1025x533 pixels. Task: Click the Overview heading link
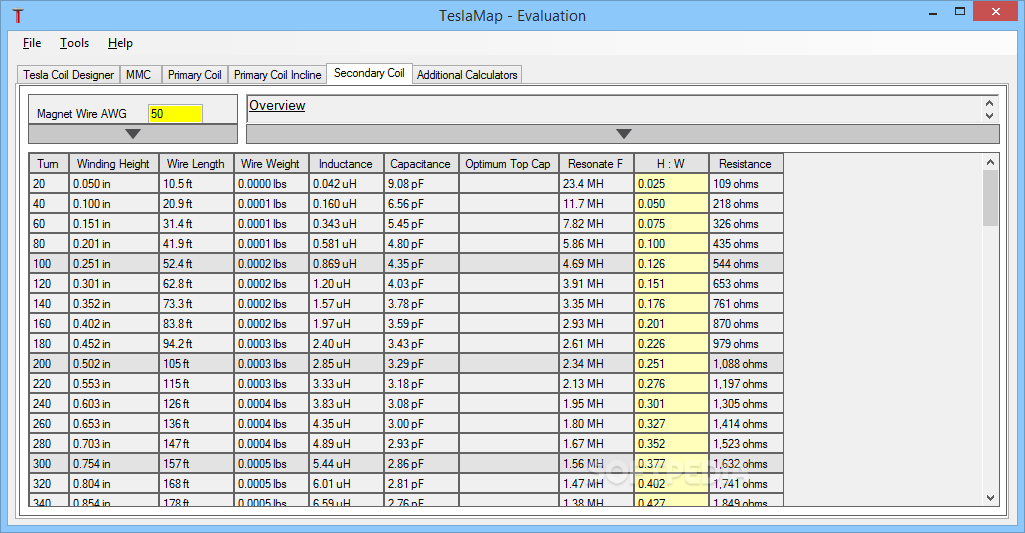[x=277, y=105]
